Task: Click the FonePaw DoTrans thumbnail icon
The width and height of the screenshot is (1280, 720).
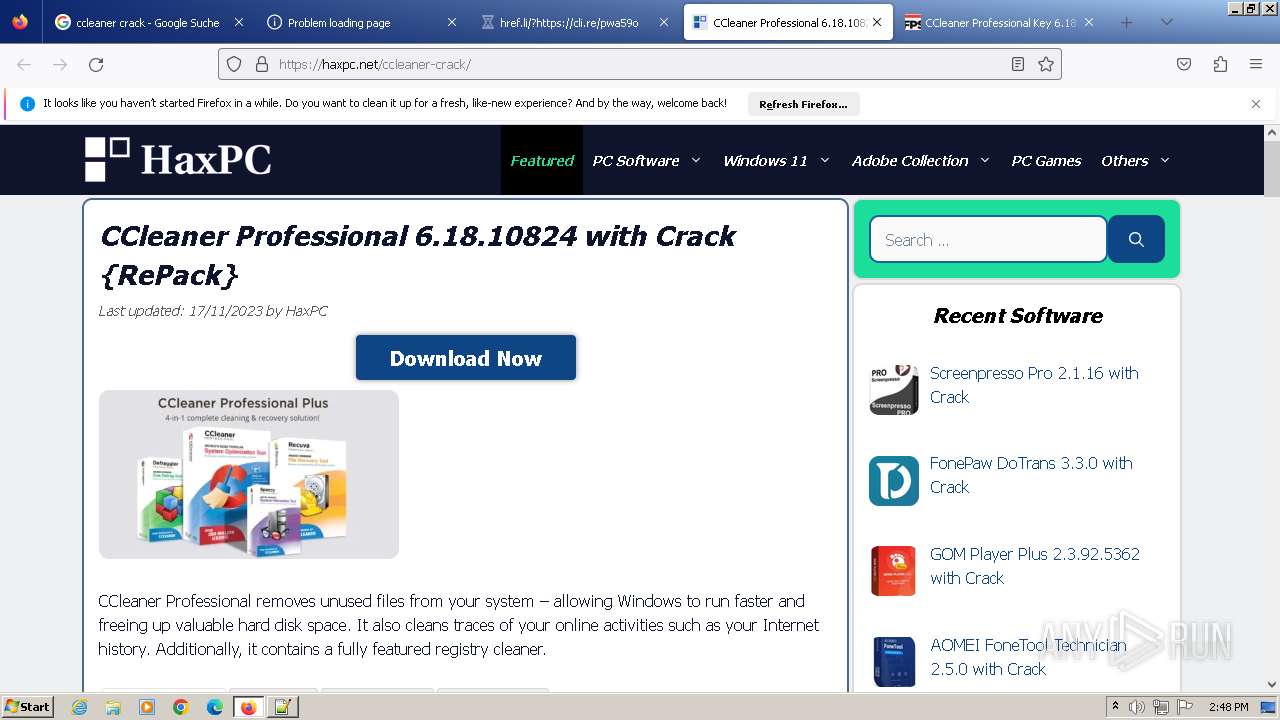Action: pos(893,480)
